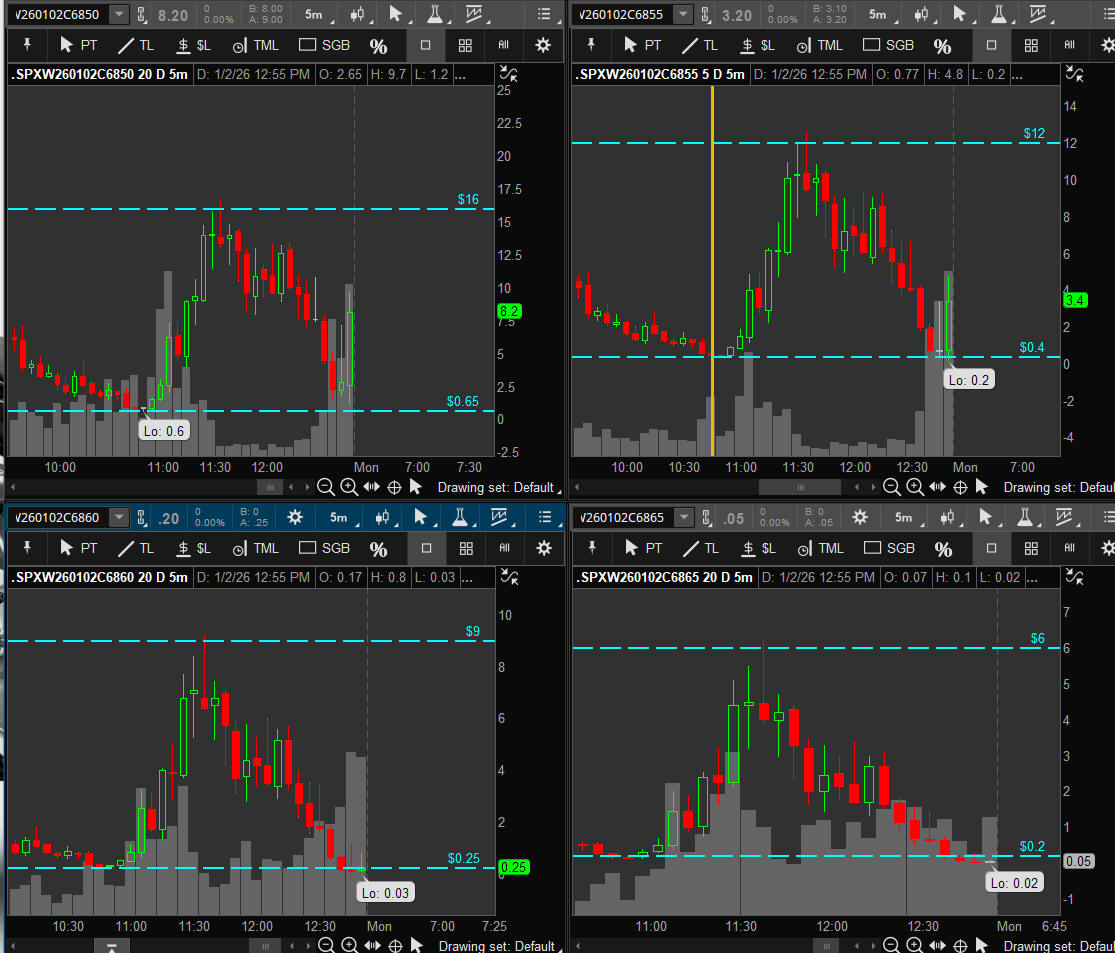Open the pointer tool menu in the C6865 top toolbar
Image resolution: width=1115 pixels, height=953 pixels.
[x=987, y=517]
